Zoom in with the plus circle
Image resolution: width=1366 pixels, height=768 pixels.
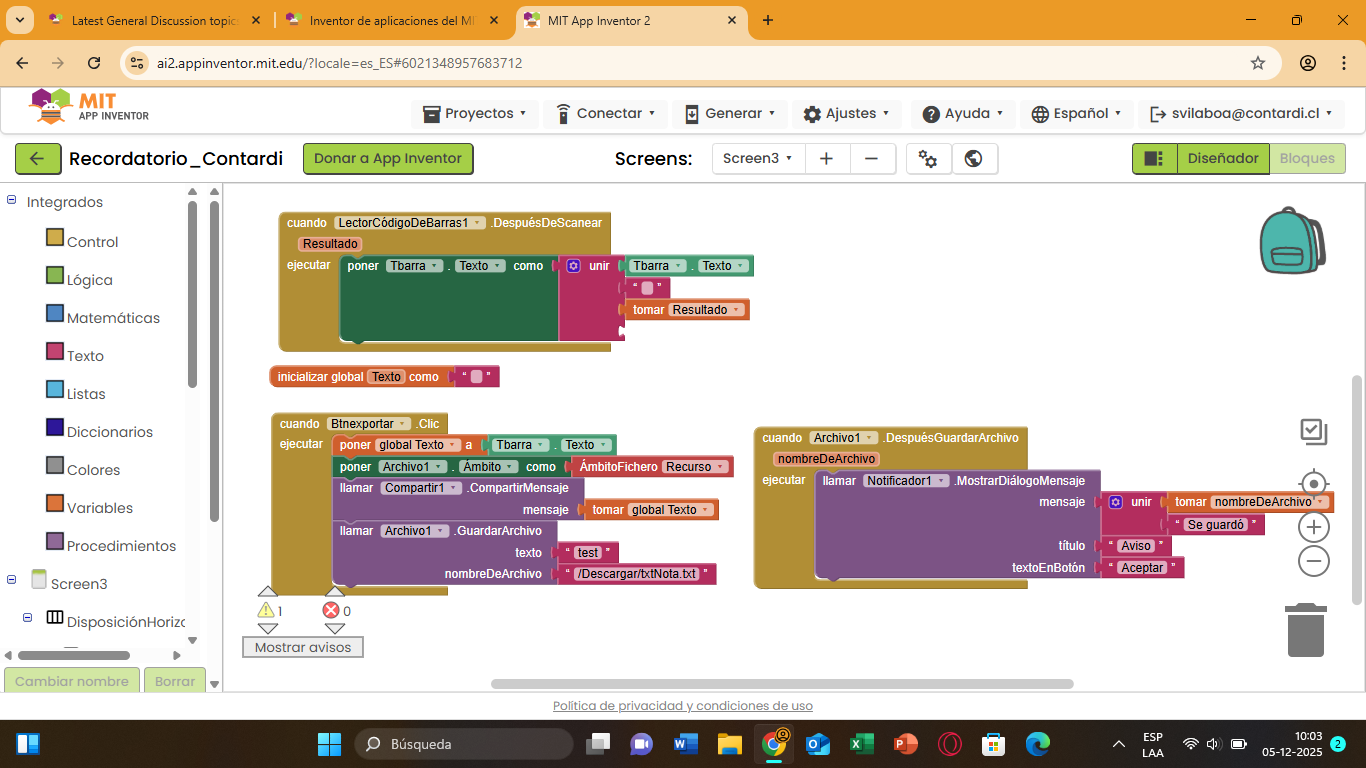coord(1314,527)
